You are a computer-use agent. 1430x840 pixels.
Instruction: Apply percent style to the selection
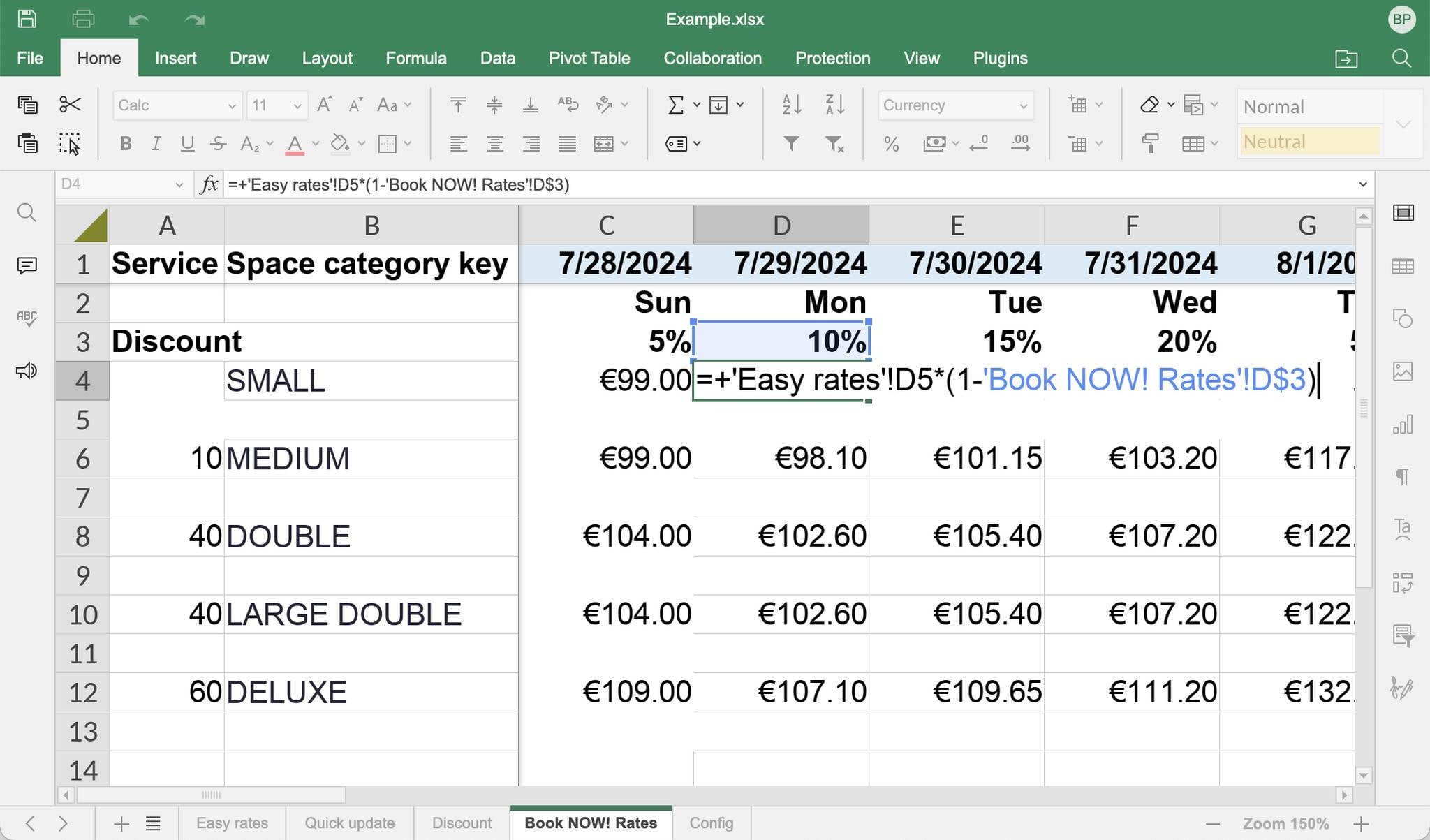point(891,144)
